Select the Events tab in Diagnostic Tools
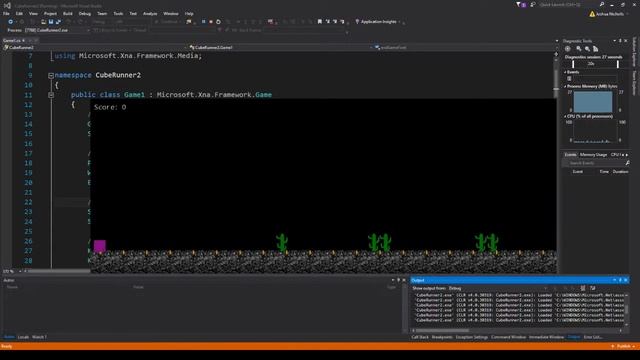The width and height of the screenshot is (640, 360). click(570, 155)
